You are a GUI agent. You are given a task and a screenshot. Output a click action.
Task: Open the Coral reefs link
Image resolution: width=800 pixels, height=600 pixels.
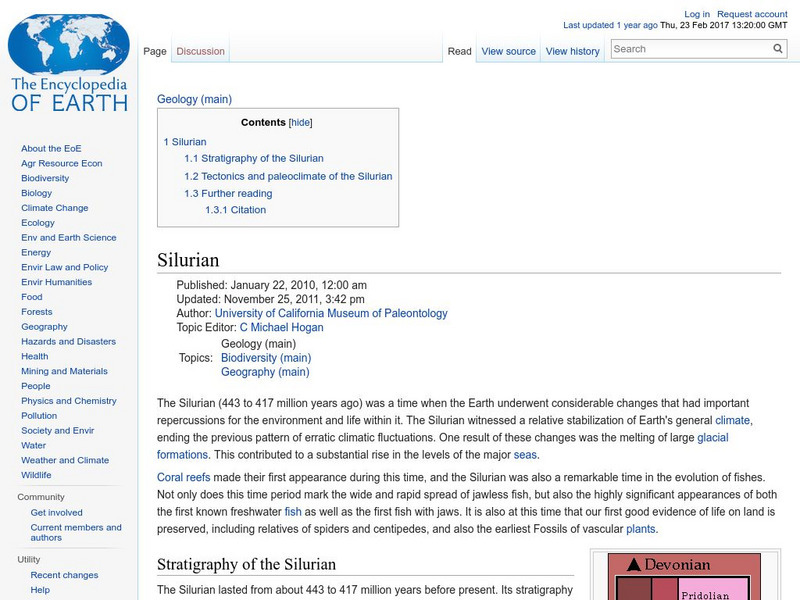(183, 478)
